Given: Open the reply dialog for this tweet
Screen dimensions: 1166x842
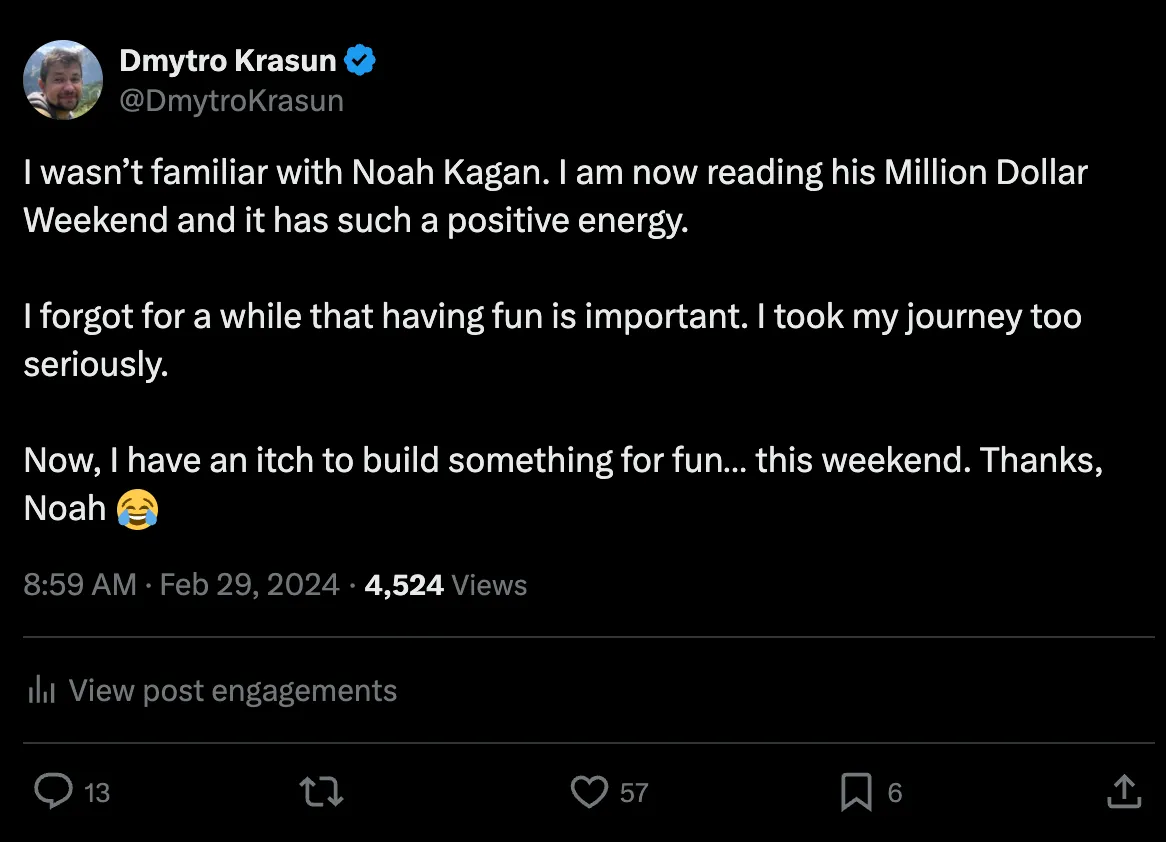Looking at the screenshot, I should [x=52, y=791].
